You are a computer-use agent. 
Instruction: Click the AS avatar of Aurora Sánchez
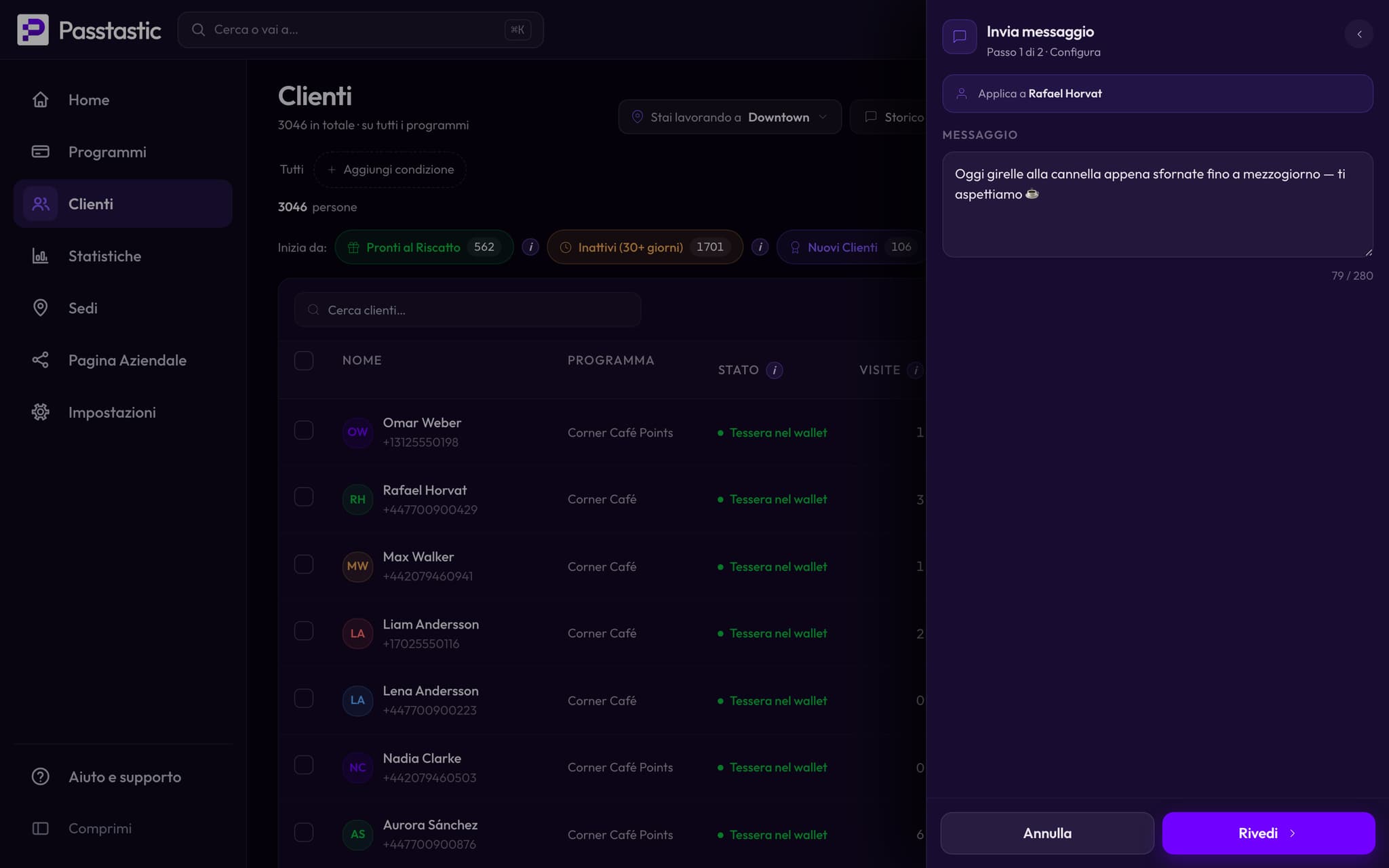pos(357,834)
